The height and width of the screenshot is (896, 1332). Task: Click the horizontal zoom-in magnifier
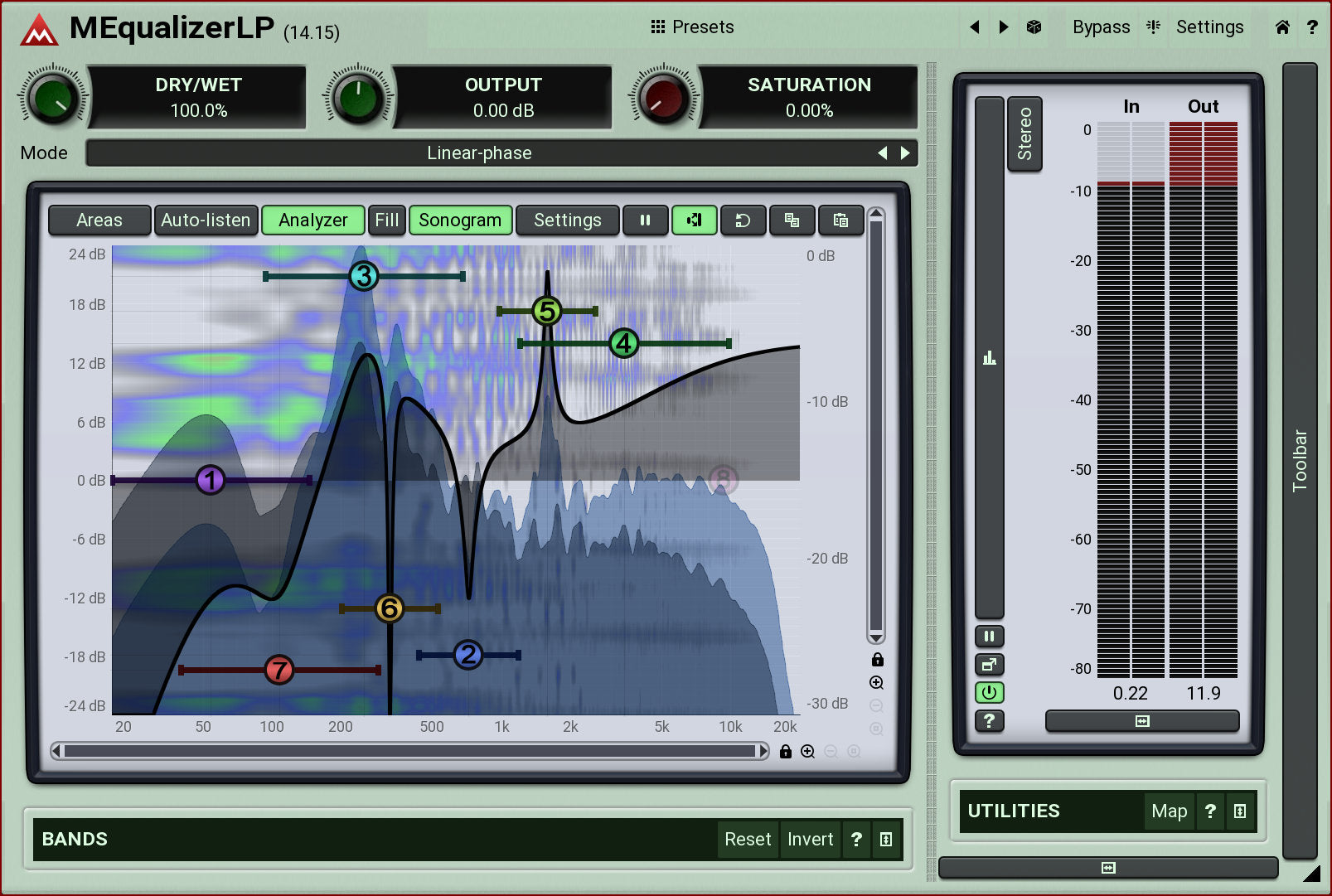[x=807, y=752]
